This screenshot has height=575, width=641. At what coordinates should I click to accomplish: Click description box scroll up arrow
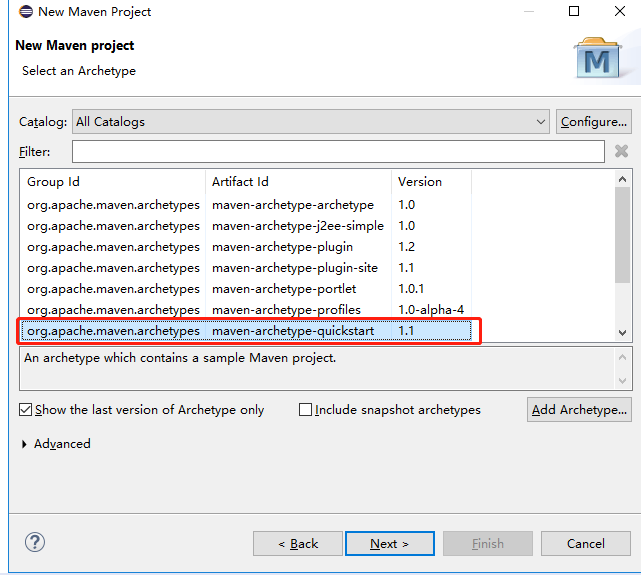(x=623, y=357)
